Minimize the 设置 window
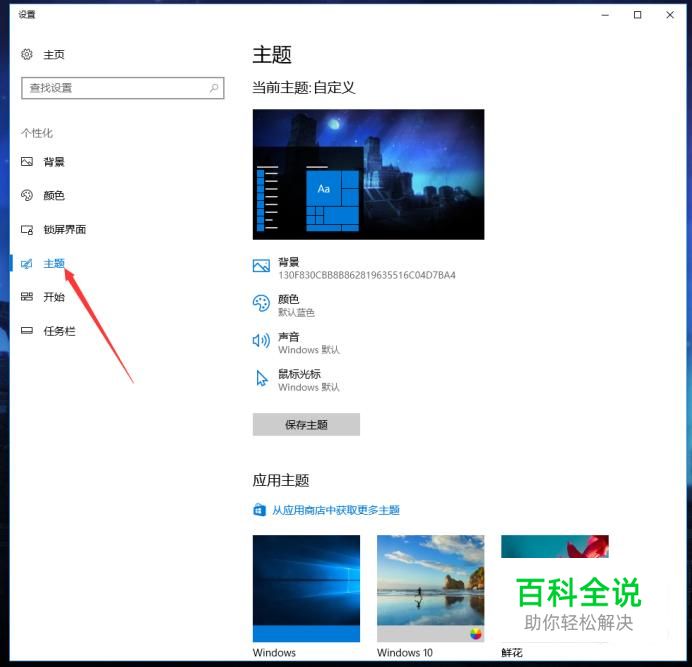This screenshot has height=667, width=692. click(x=605, y=15)
